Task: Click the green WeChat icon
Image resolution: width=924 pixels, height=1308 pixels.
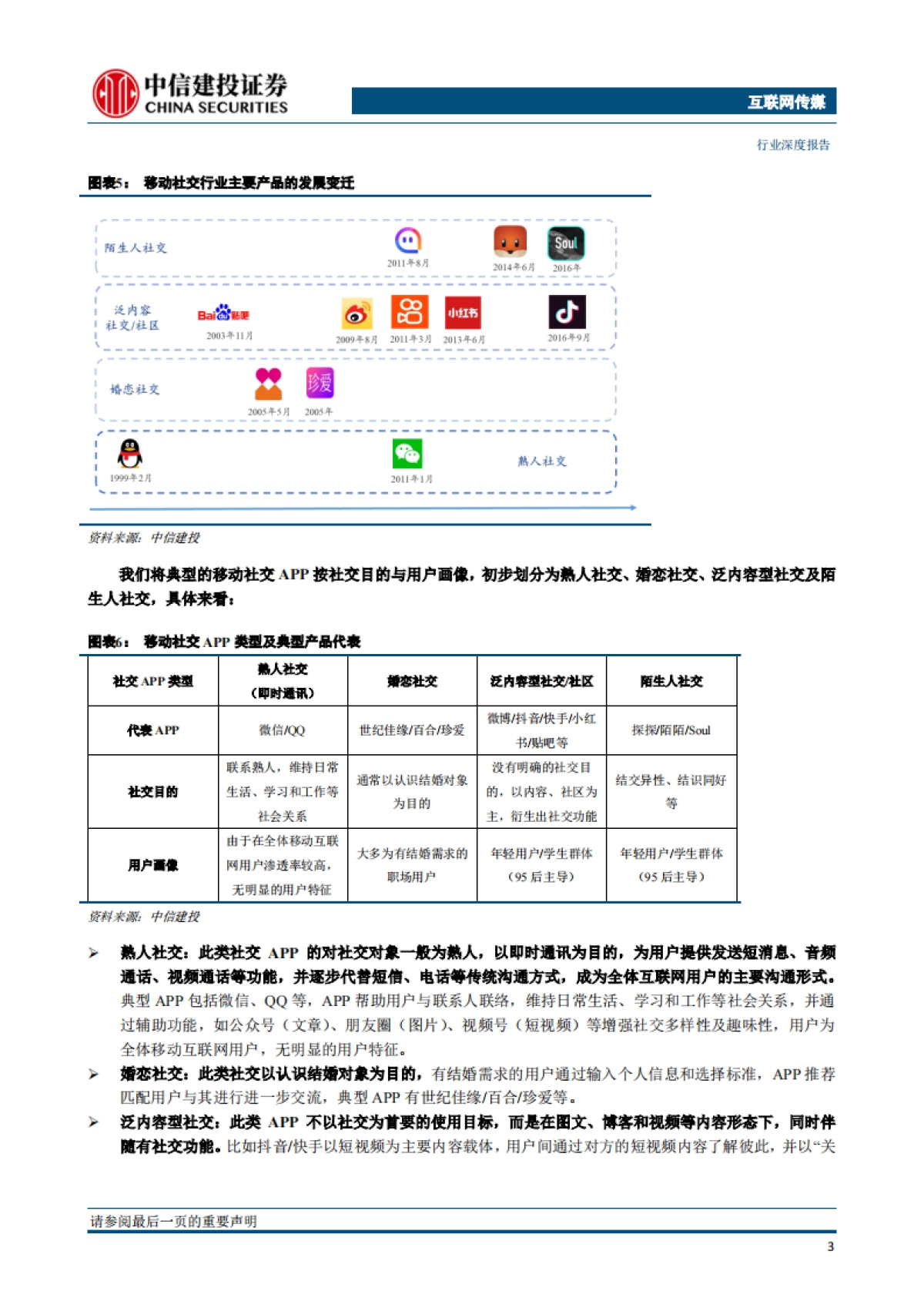Action: click(x=407, y=454)
